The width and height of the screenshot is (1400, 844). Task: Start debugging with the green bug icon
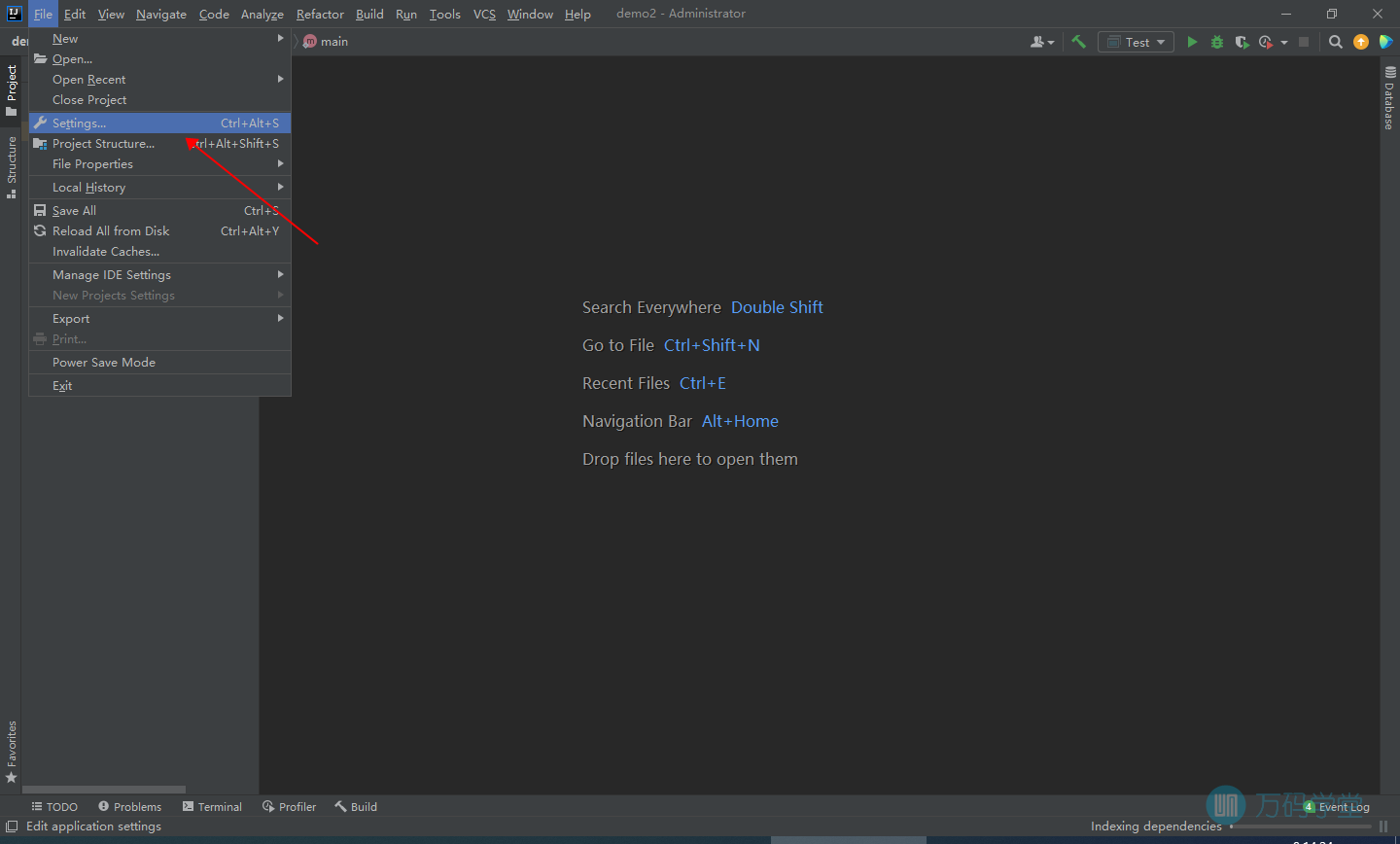tap(1217, 42)
